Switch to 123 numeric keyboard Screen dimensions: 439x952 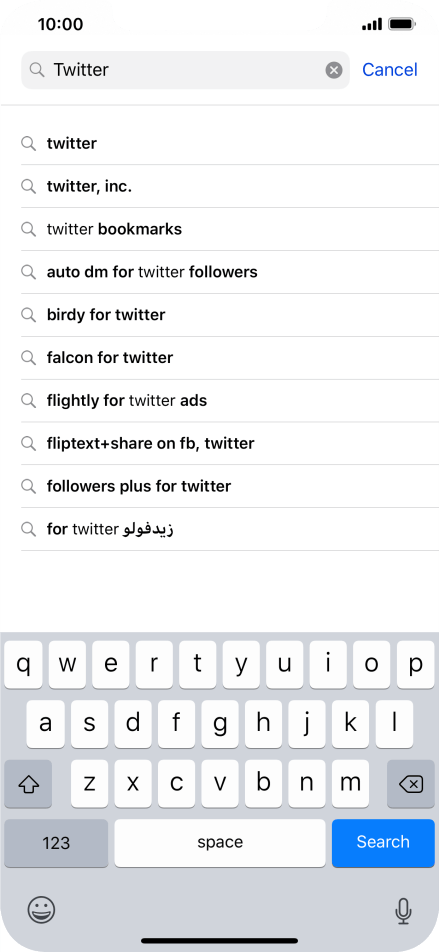coord(56,843)
